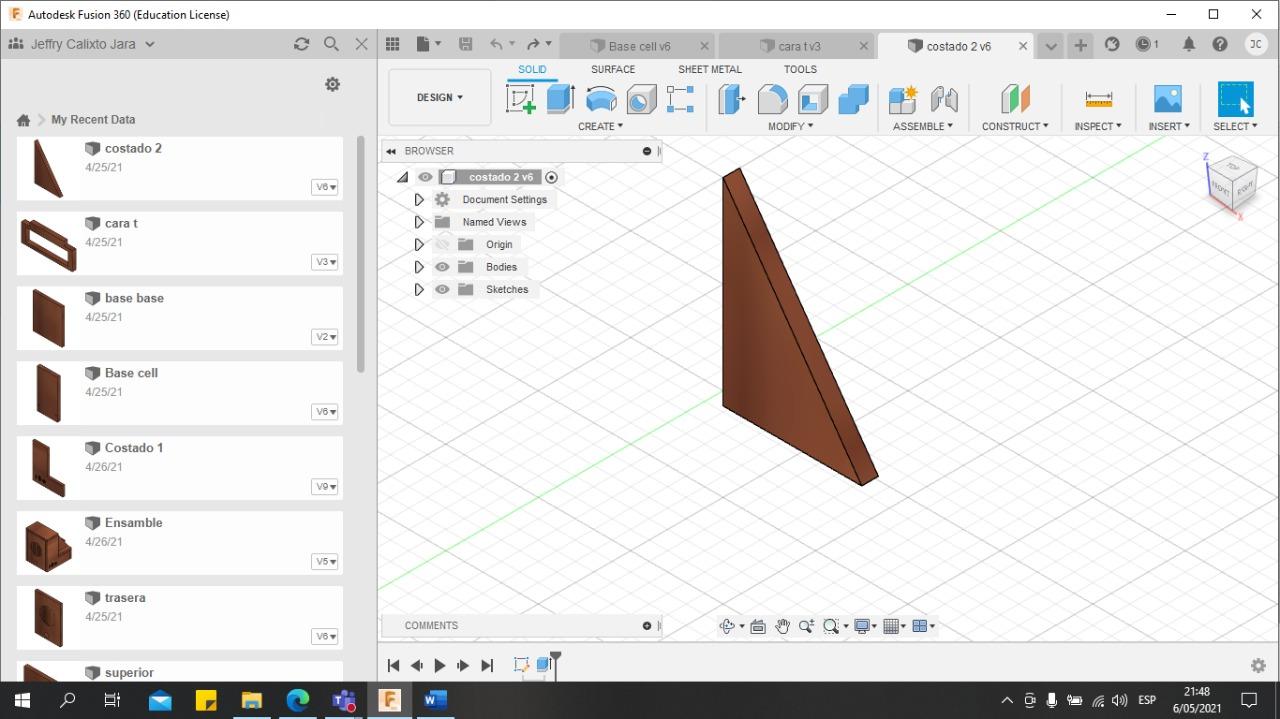Image resolution: width=1280 pixels, height=719 pixels.
Task: Open timeline settings gear
Action: [1259, 665]
